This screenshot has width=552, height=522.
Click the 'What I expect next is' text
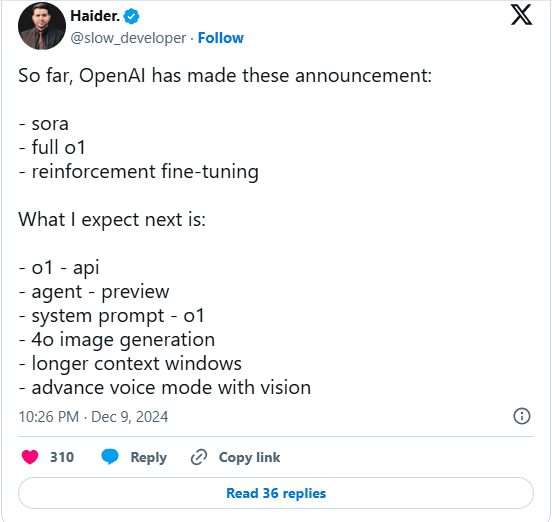pos(112,220)
